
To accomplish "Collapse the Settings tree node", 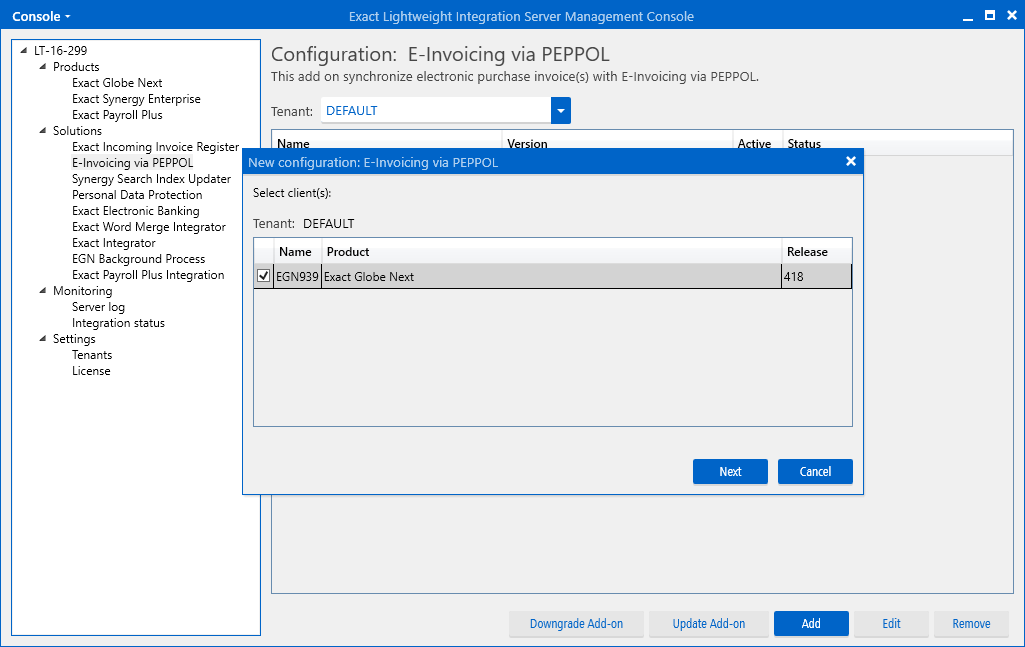I will [x=43, y=339].
